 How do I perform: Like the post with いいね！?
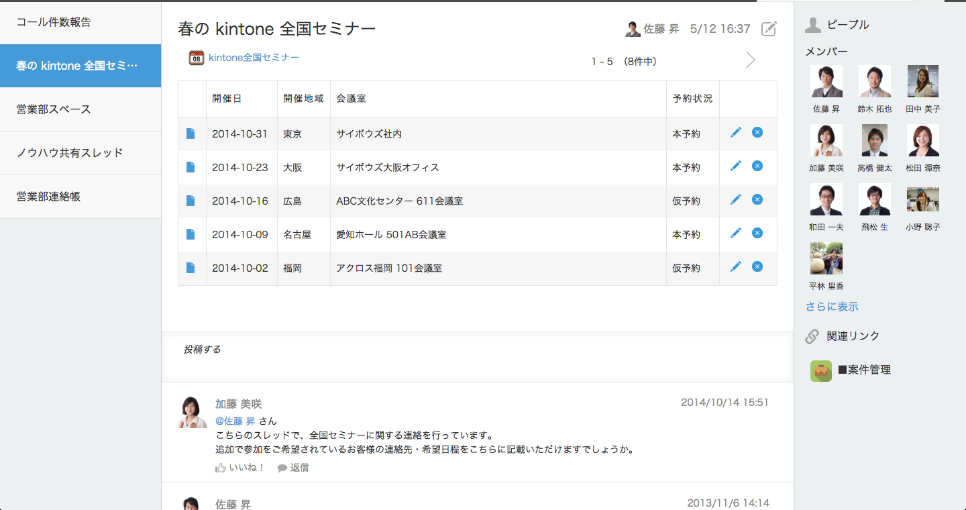[246, 468]
